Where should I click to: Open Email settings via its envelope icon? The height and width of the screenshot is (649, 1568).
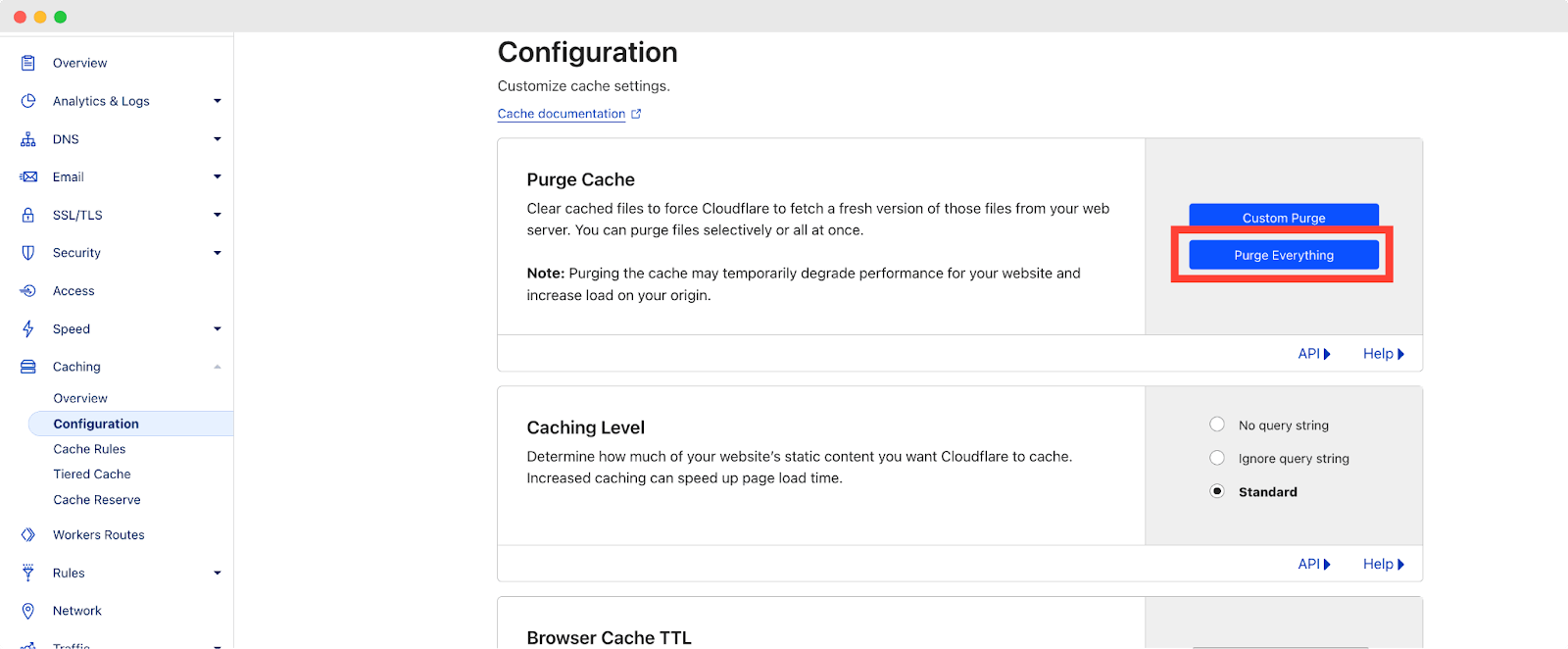tap(29, 176)
